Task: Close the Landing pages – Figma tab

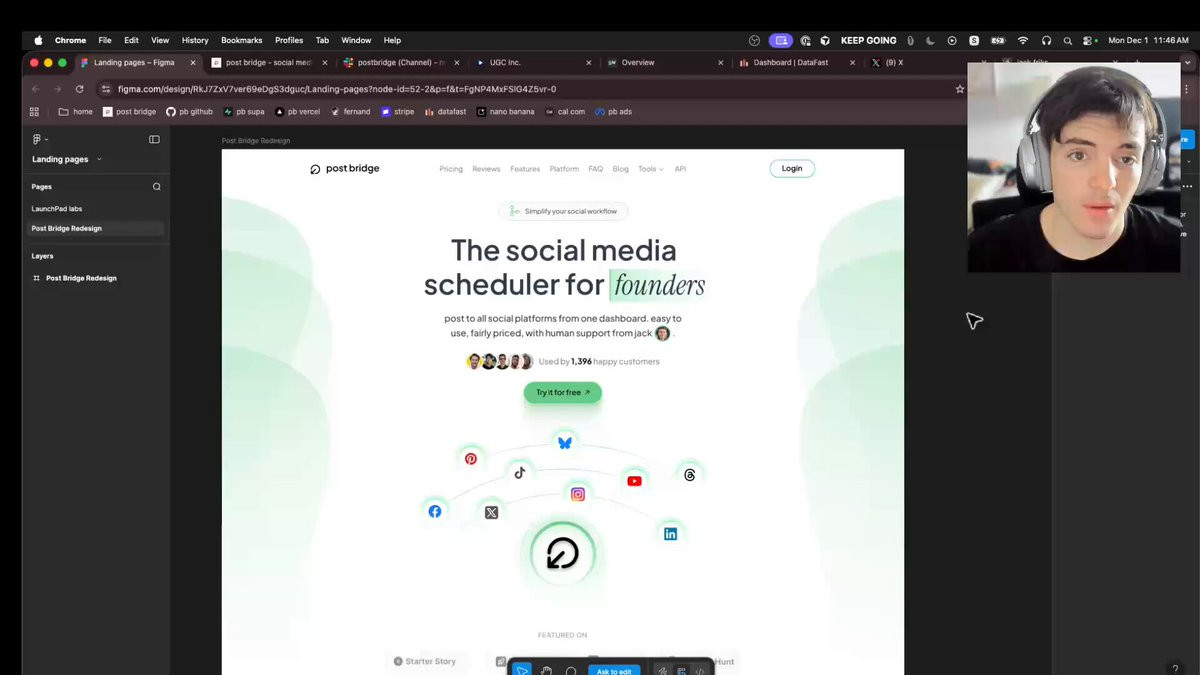Action: pyautogui.click(x=193, y=62)
